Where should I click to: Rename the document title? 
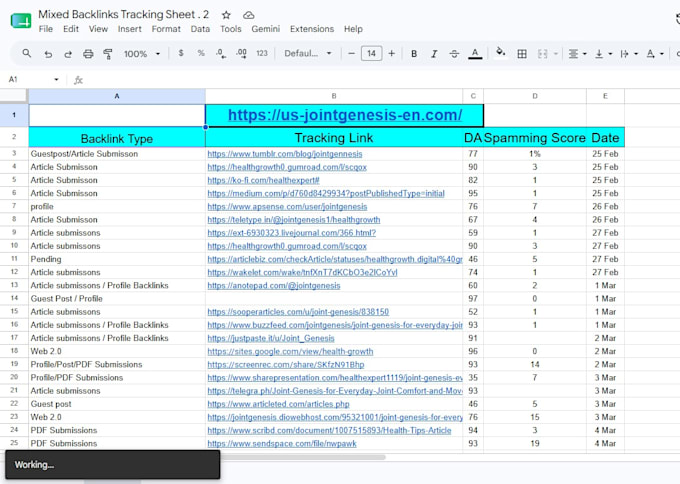coord(124,14)
